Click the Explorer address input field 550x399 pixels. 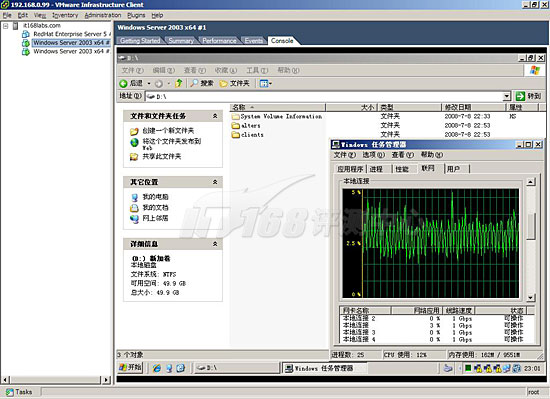pos(324,96)
